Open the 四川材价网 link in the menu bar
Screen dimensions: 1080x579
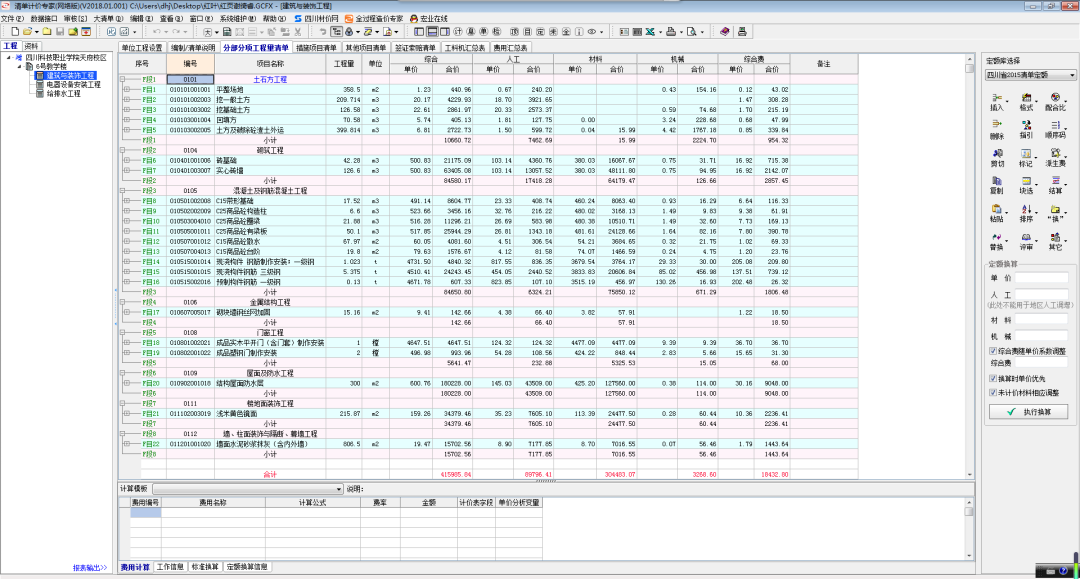pyautogui.click(x=316, y=19)
